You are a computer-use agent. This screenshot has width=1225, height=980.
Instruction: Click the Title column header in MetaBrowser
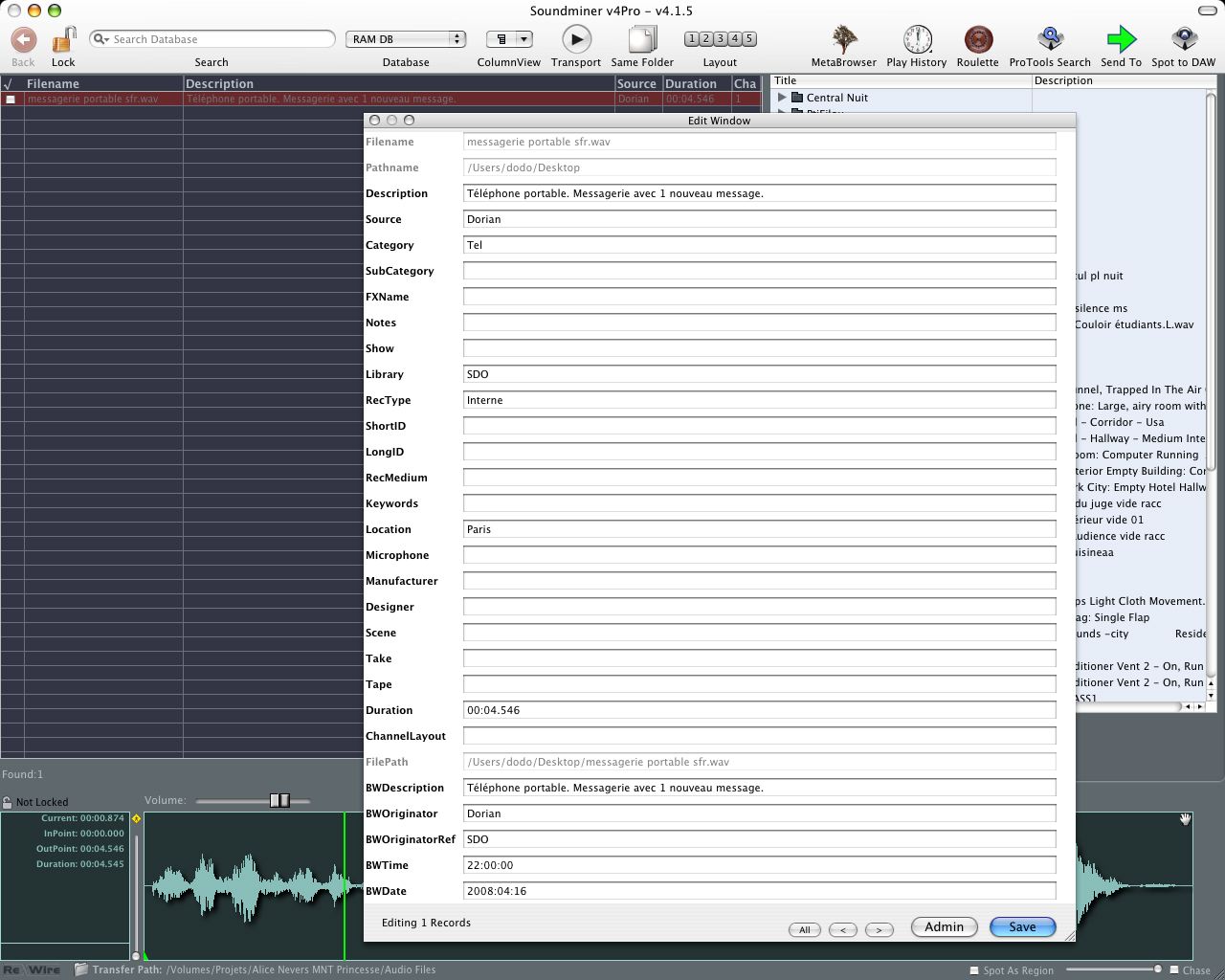tap(901, 80)
